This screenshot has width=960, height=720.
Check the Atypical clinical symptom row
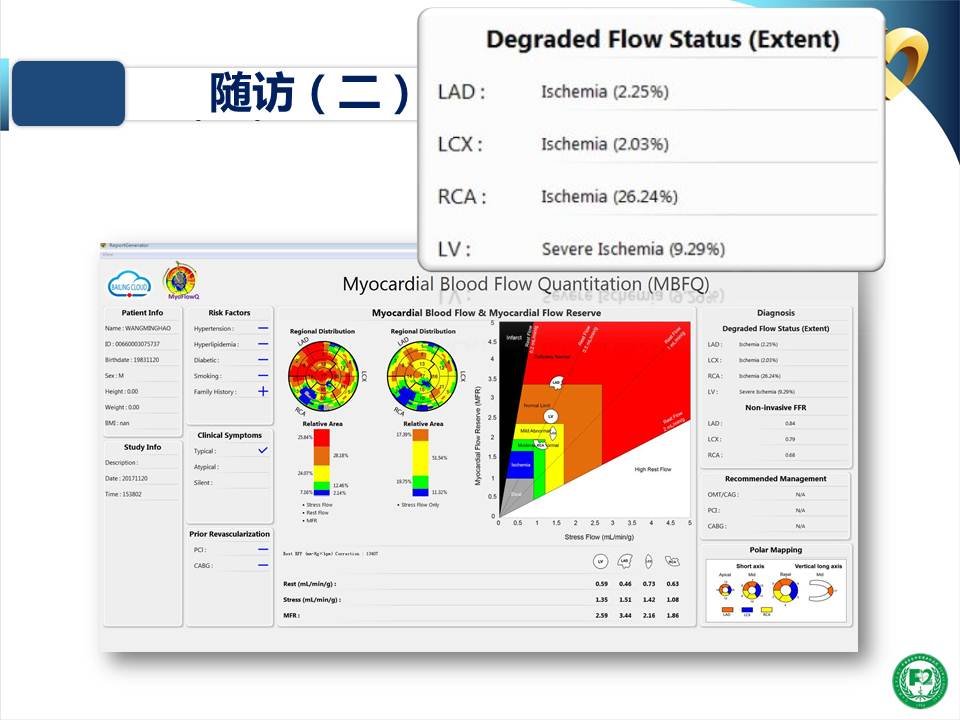(x=230, y=467)
